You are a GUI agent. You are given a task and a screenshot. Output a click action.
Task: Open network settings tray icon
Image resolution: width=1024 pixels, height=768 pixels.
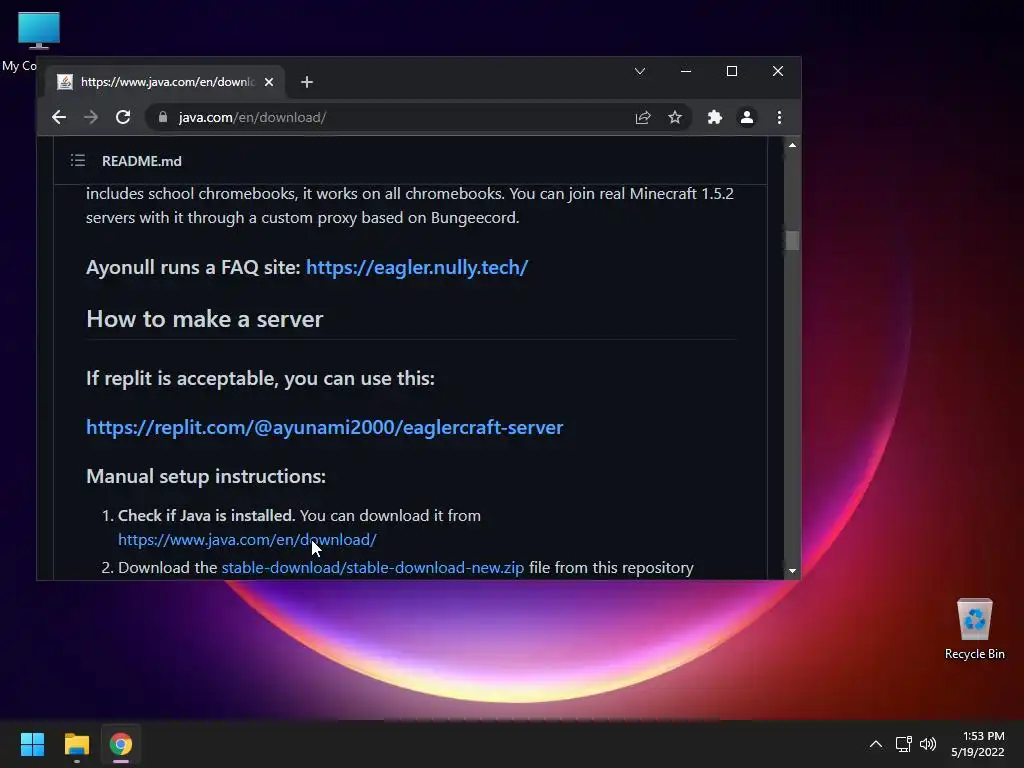pos(903,744)
